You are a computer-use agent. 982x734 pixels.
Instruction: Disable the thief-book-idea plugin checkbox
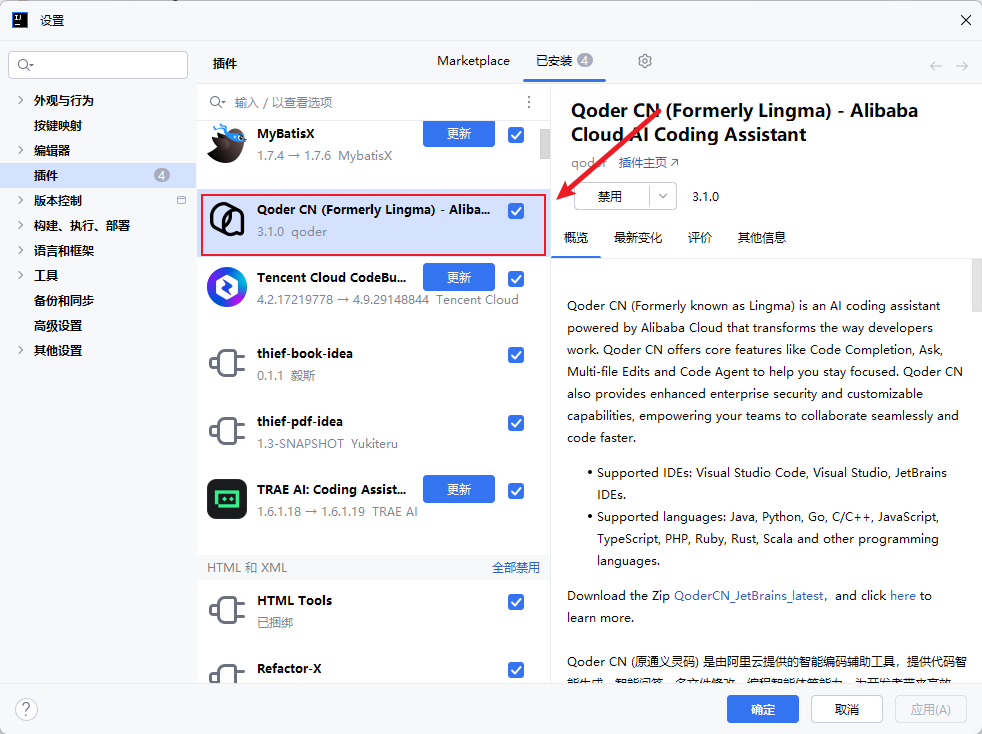pyautogui.click(x=516, y=355)
